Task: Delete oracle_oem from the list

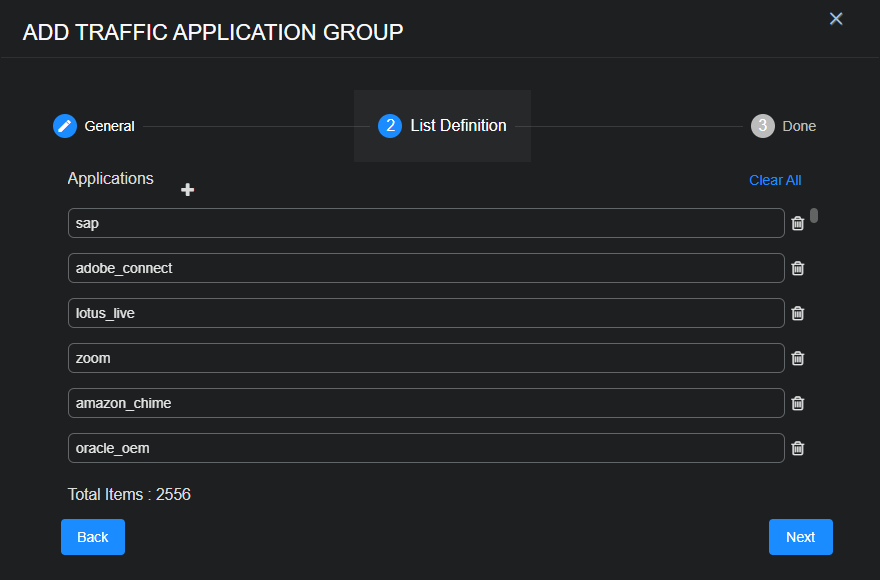Action: click(797, 448)
